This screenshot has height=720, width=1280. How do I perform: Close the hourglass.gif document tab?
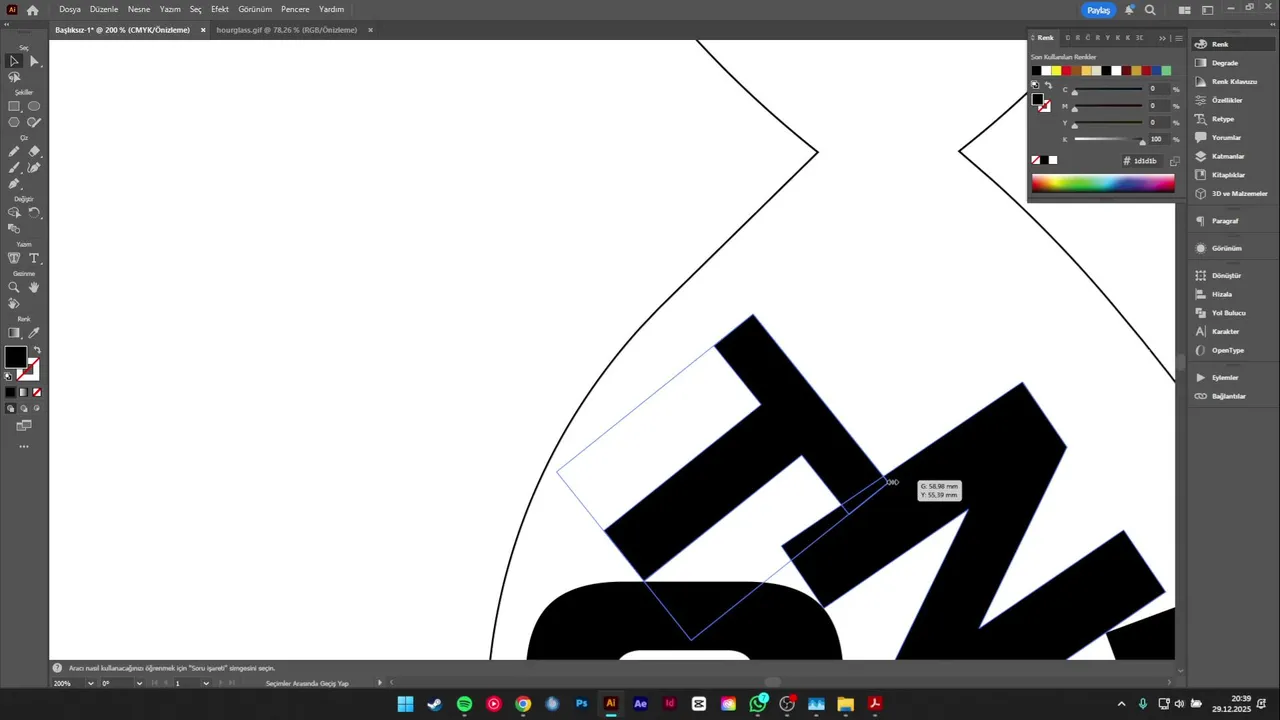pos(370,30)
